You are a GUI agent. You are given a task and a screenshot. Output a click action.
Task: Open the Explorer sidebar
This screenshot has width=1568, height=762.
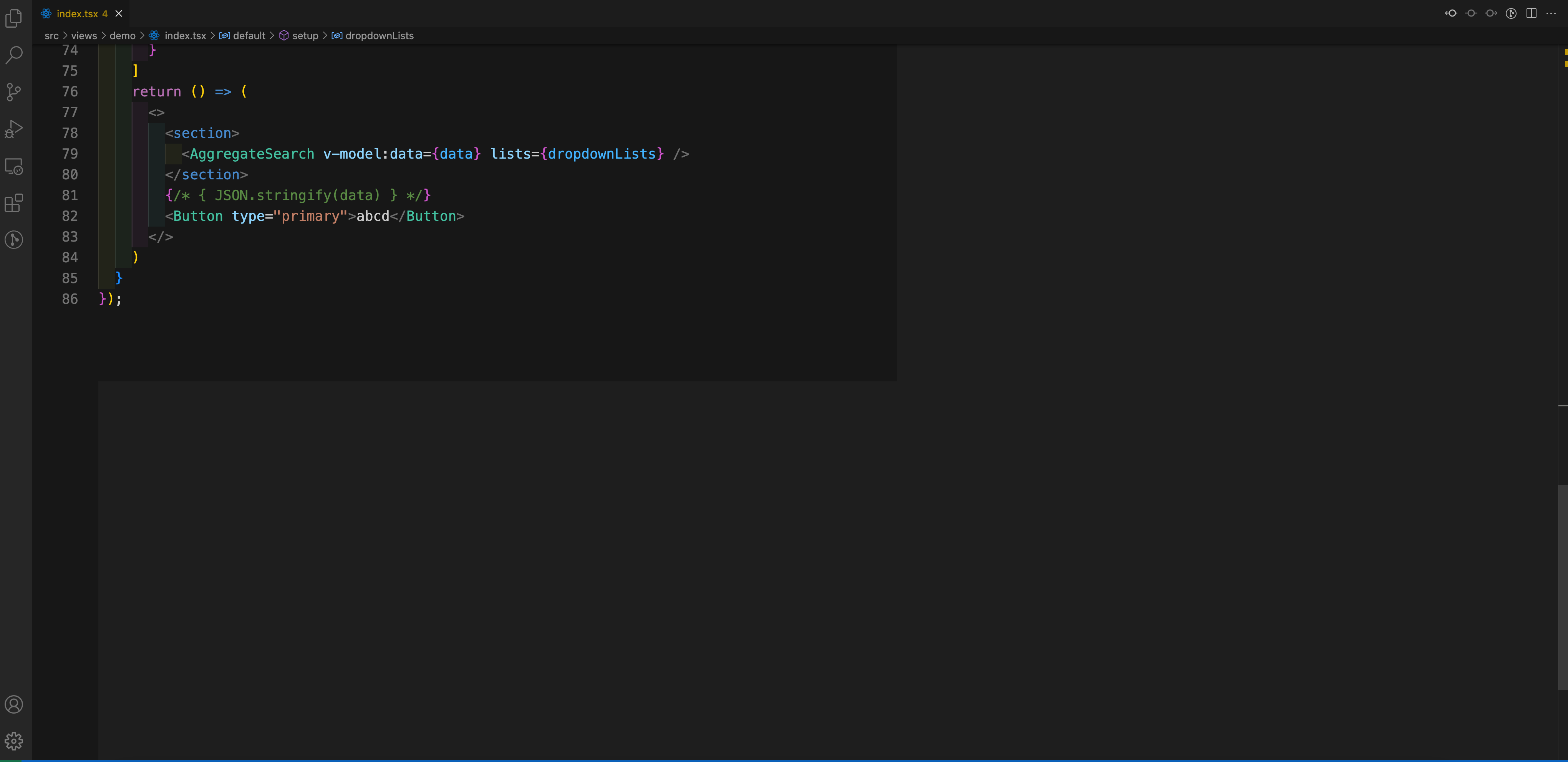point(14,18)
